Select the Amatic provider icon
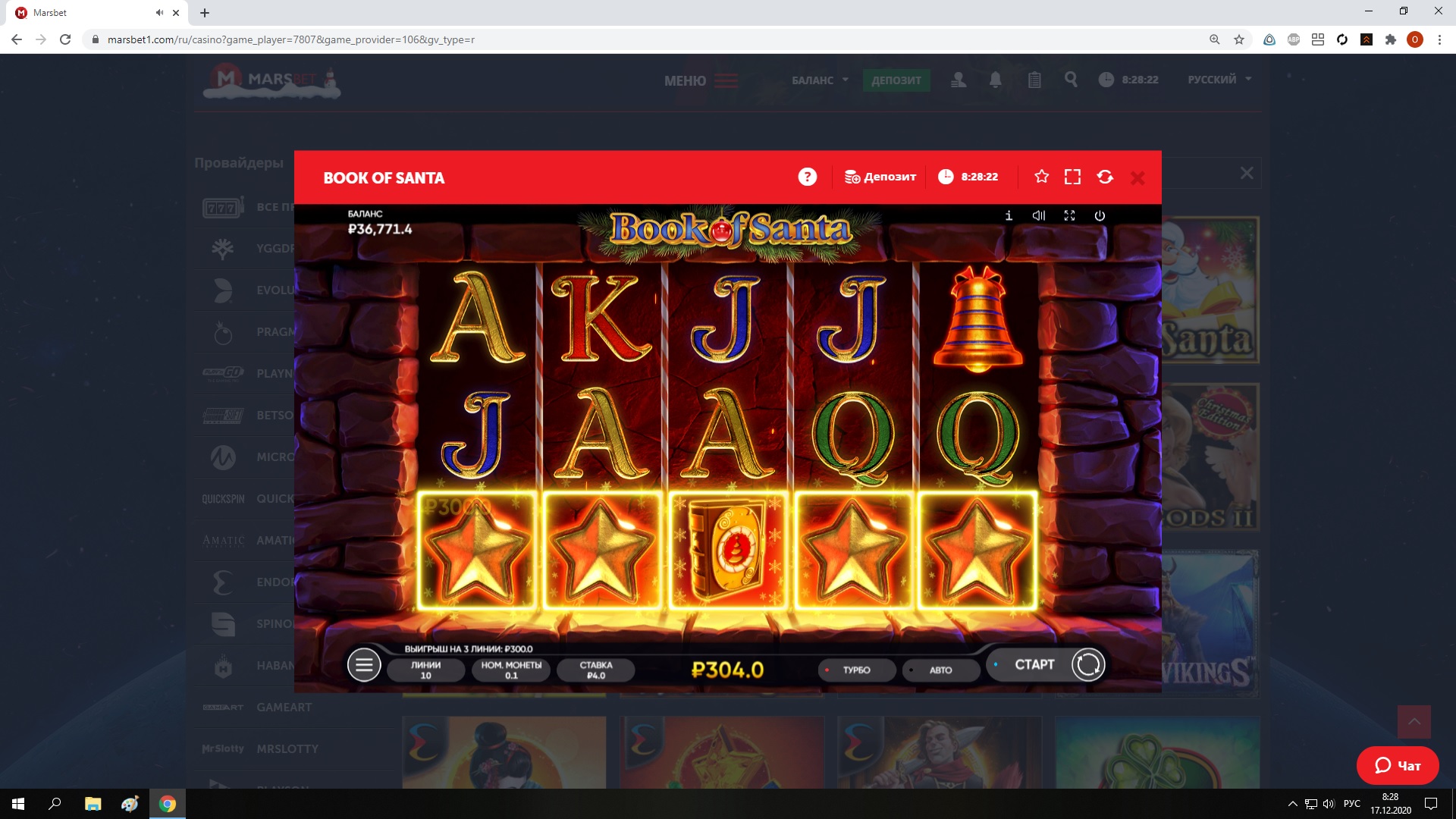This screenshot has width=1456, height=819. 223,541
